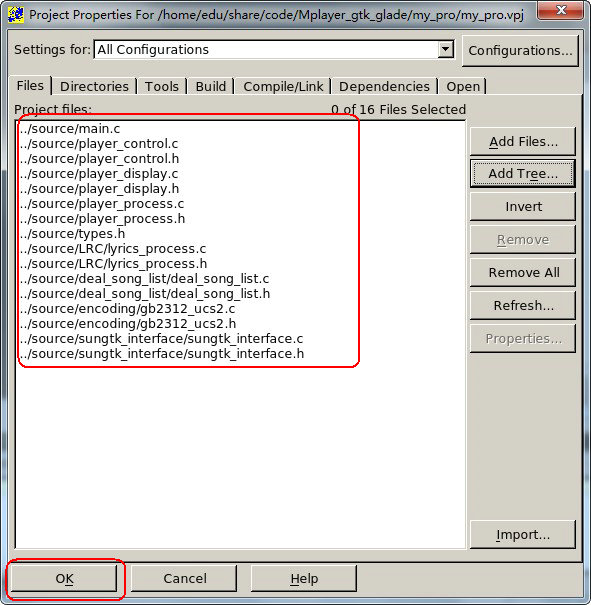The height and width of the screenshot is (605, 591).
Task: Click the All Configurations combo box field
Action: click(274, 49)
